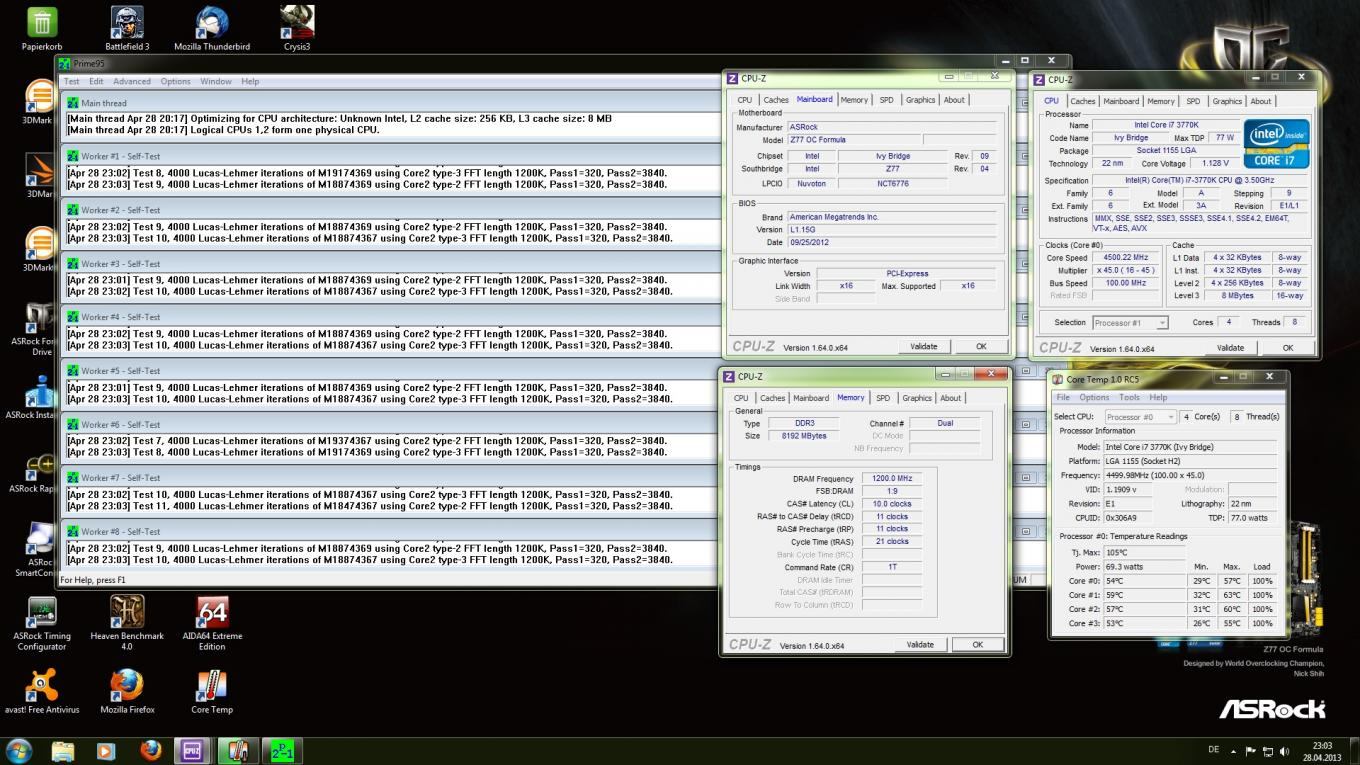Click the taskbar clock showing 23:03
Screen dimensions: 1360x765
point(1322,751)
